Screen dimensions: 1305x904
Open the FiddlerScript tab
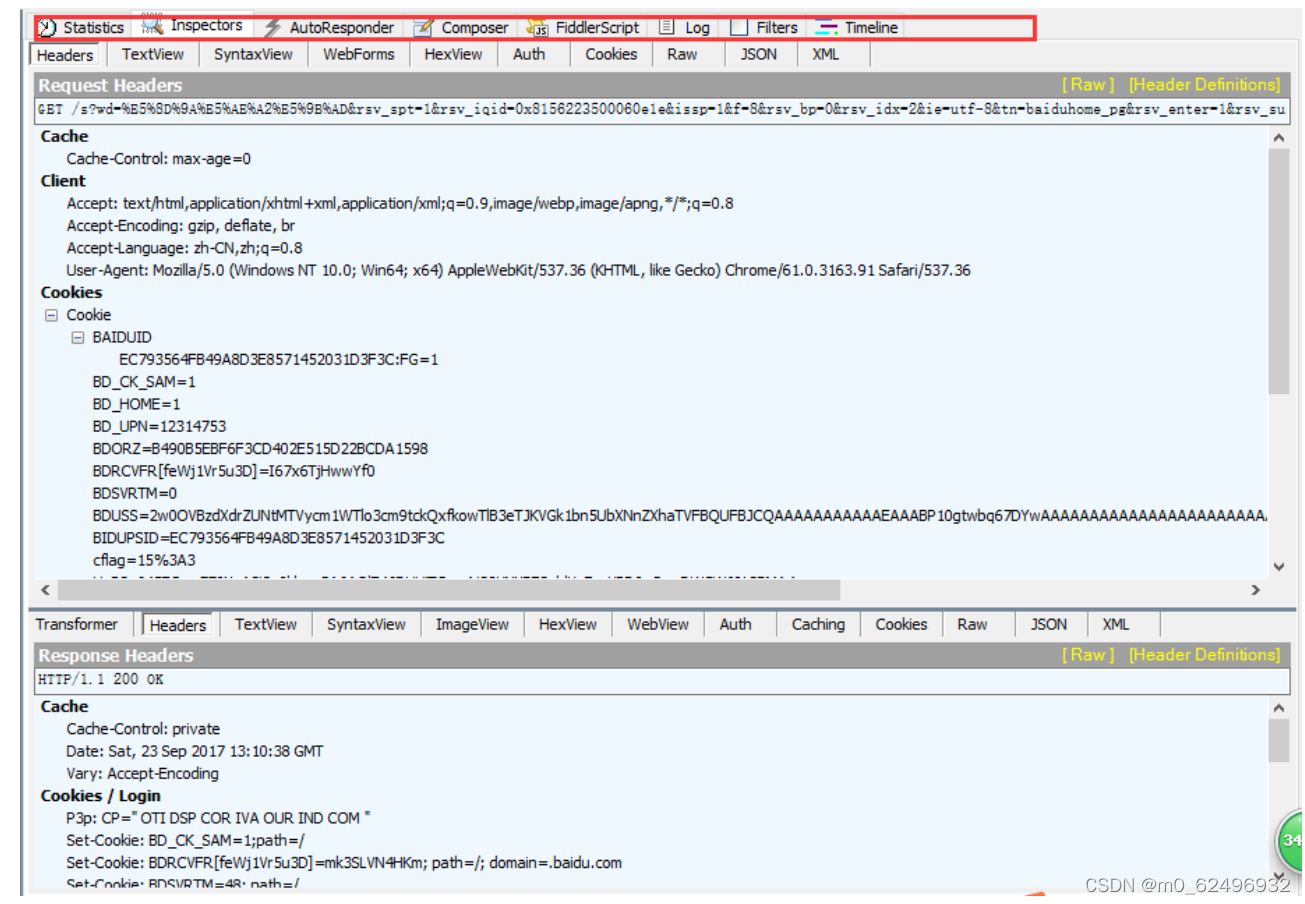(x=584, y=28)
